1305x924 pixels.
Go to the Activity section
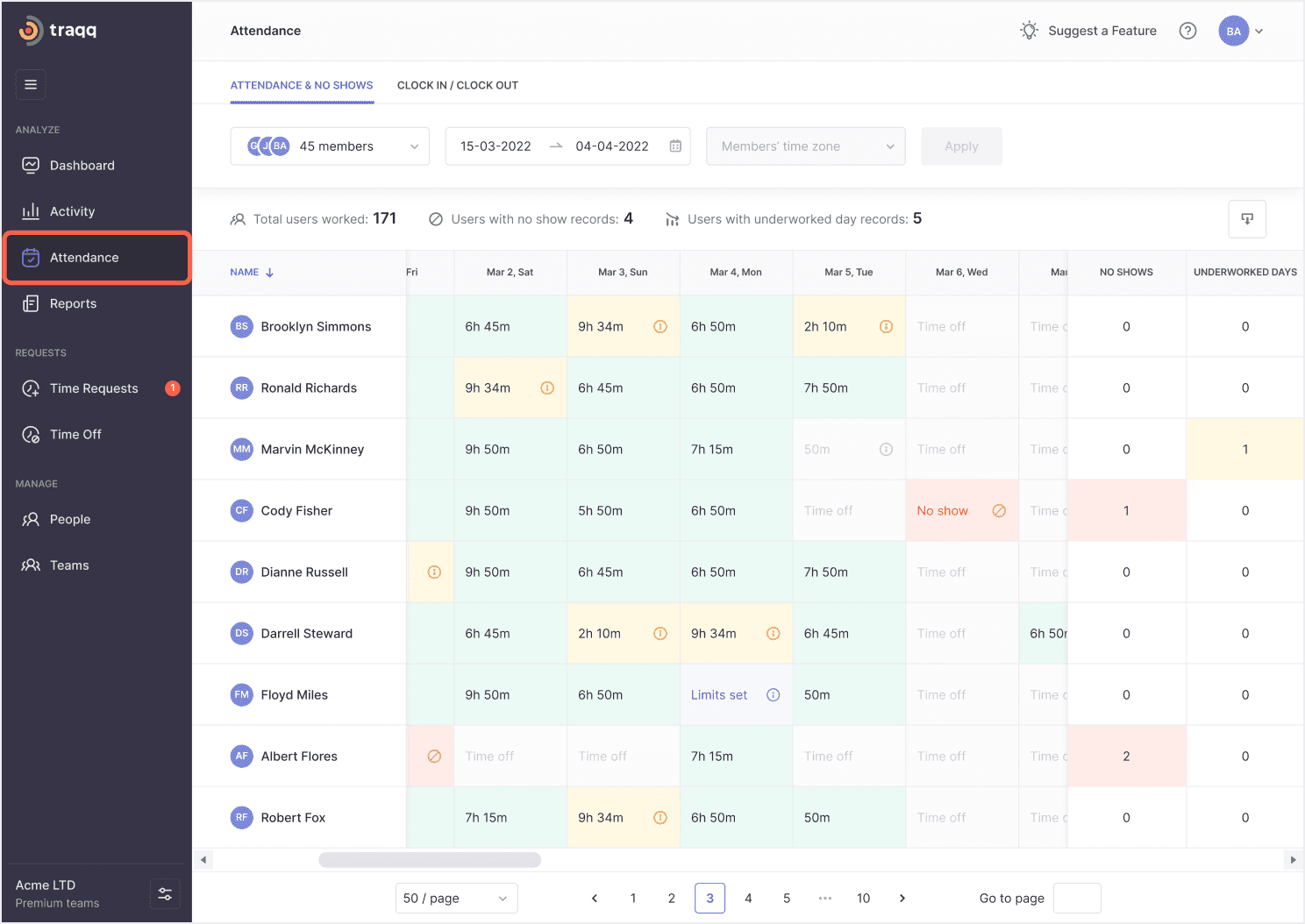pyautogui.click(x=72, y=211)
